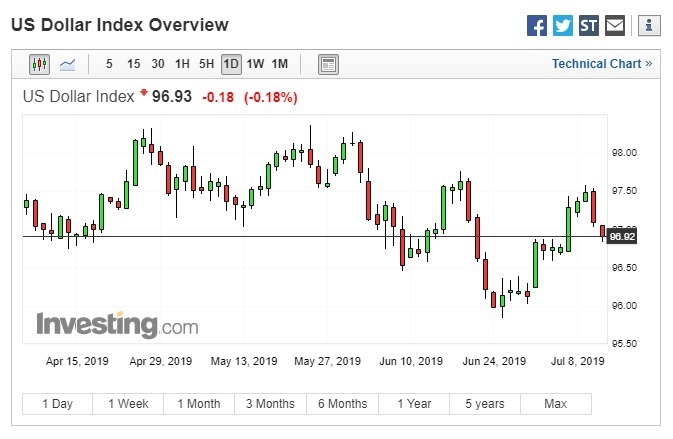Show the 3 Months range
673x439 pixels.
pos(270,404)
